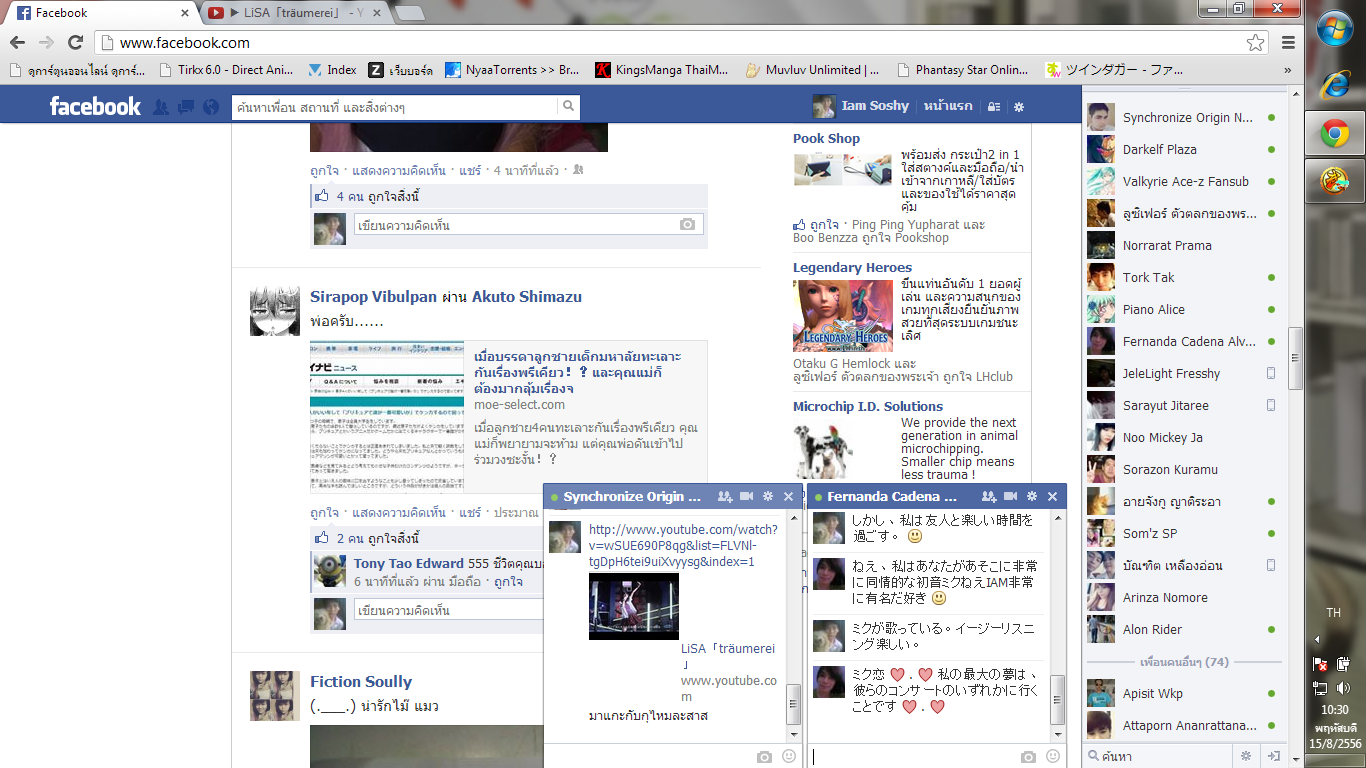The height and width of the screenshot is (768, 1366).
Task: Open Akuto Shimazu profile link
Action: point(527,297)
